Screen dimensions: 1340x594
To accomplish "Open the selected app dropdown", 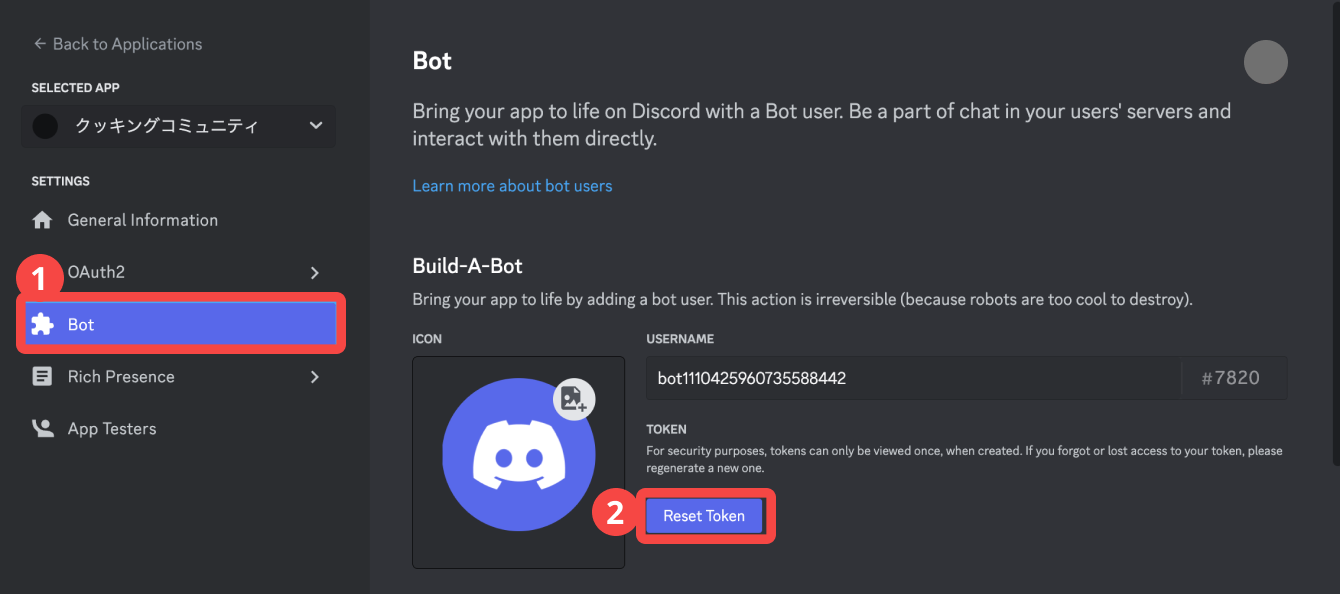I will tap(316, 126).
